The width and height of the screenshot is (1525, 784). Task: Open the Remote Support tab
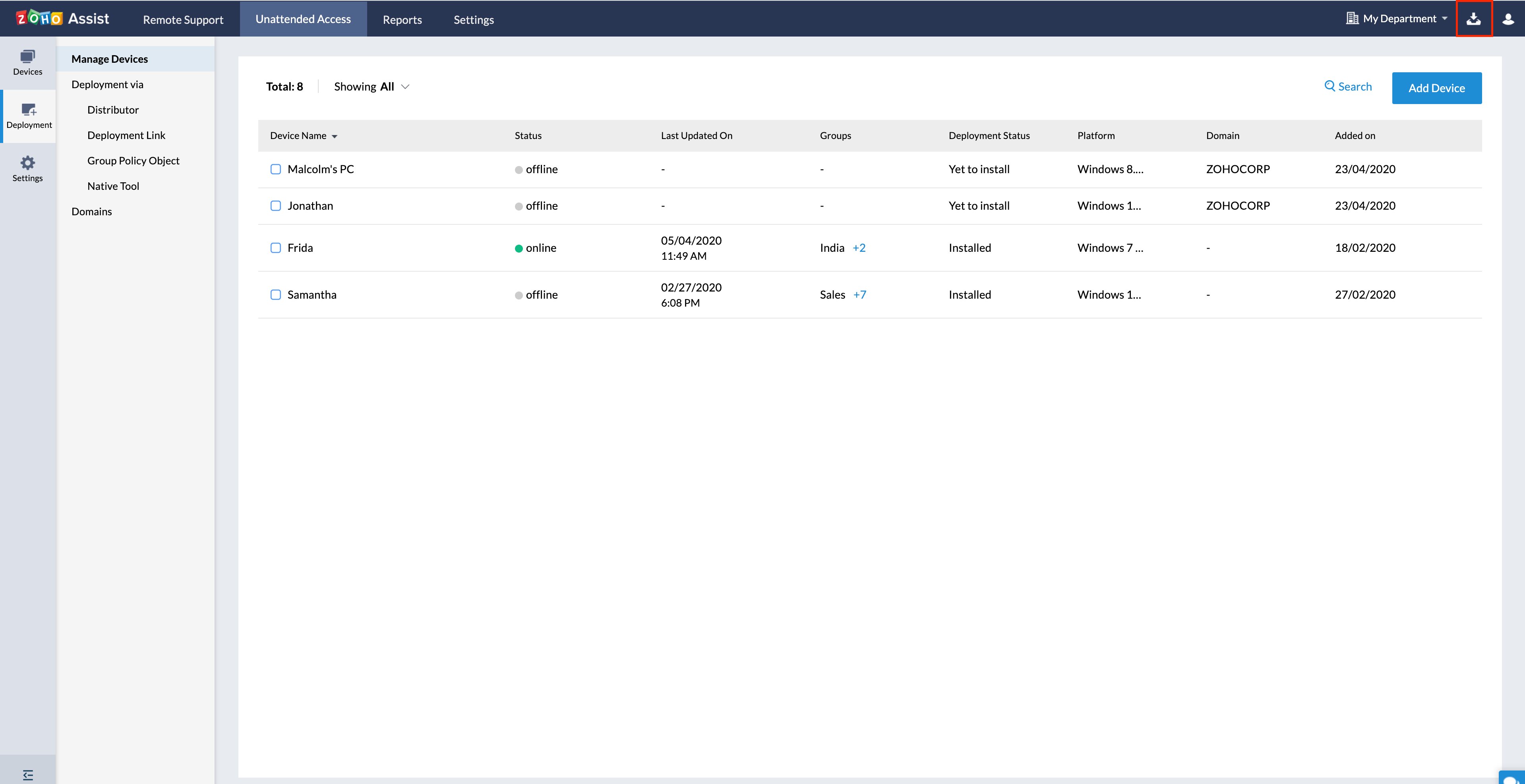point(182,19)
